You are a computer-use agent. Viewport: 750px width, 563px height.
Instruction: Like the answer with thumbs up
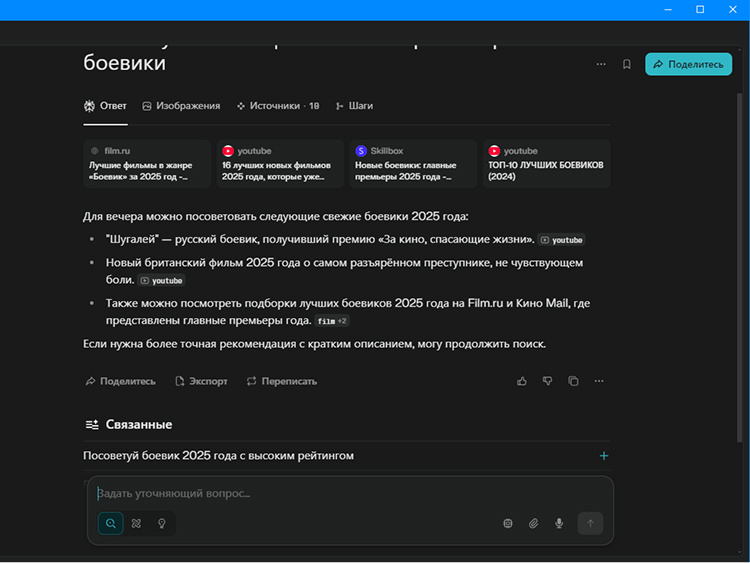tap(522, 381)
